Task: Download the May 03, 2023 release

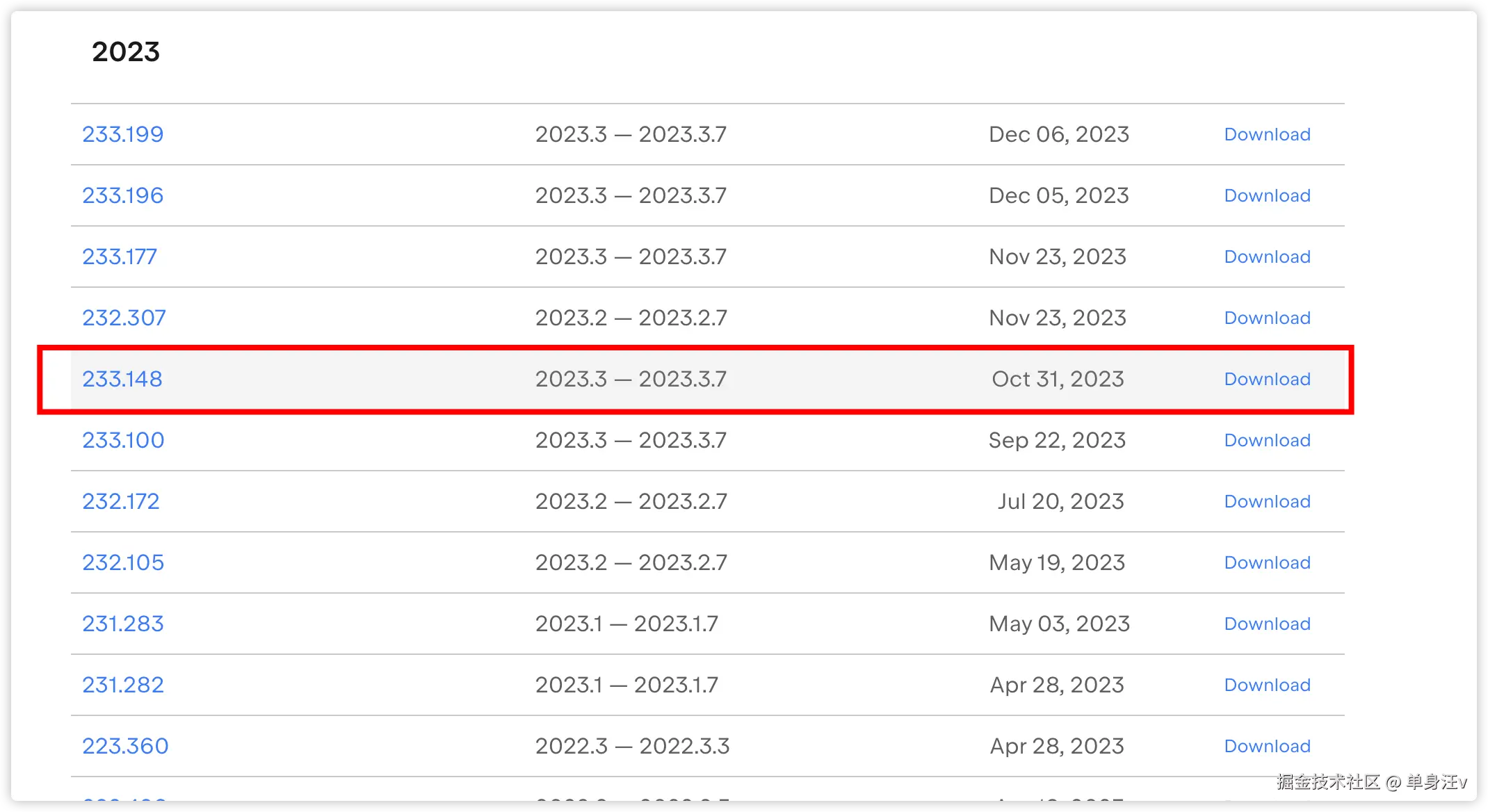Action: pos(1266,624)
